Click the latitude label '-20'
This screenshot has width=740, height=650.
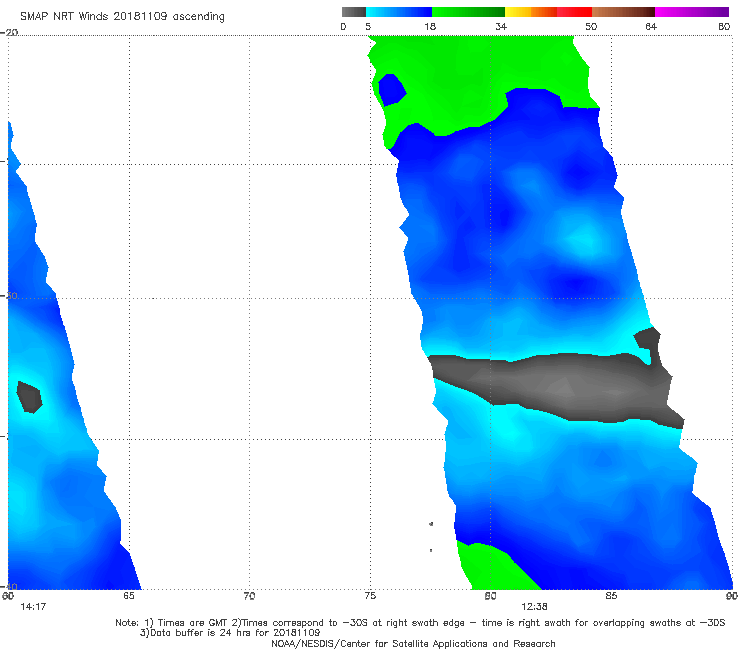coord(9,32)
